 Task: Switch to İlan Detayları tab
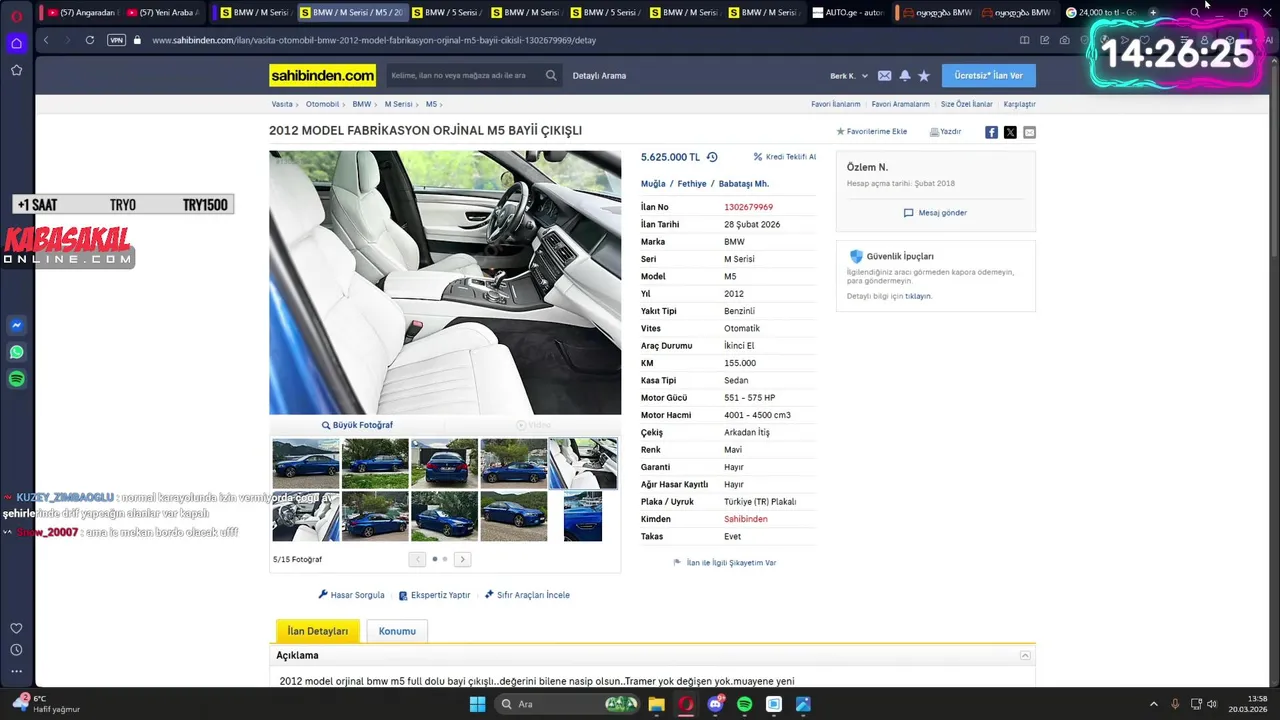(318, 631)
